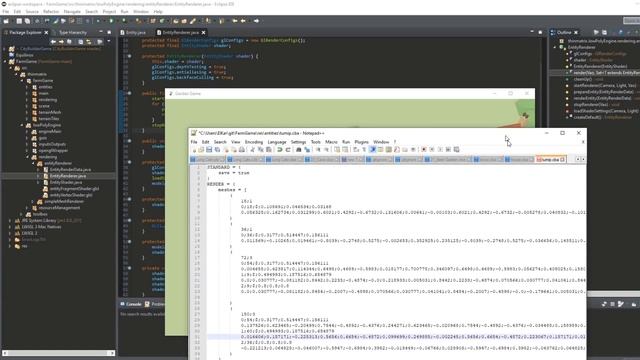Select the terrainMesh package
The image size is (640, 360).
click(49, 112)
